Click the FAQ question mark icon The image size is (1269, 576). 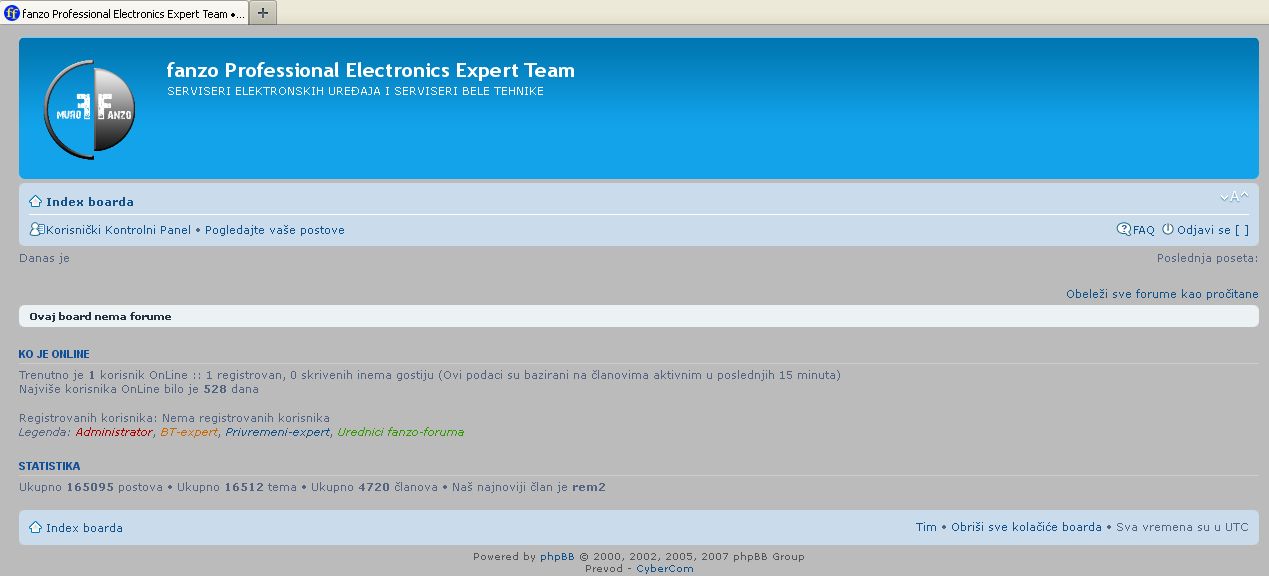pos(1124,230)
